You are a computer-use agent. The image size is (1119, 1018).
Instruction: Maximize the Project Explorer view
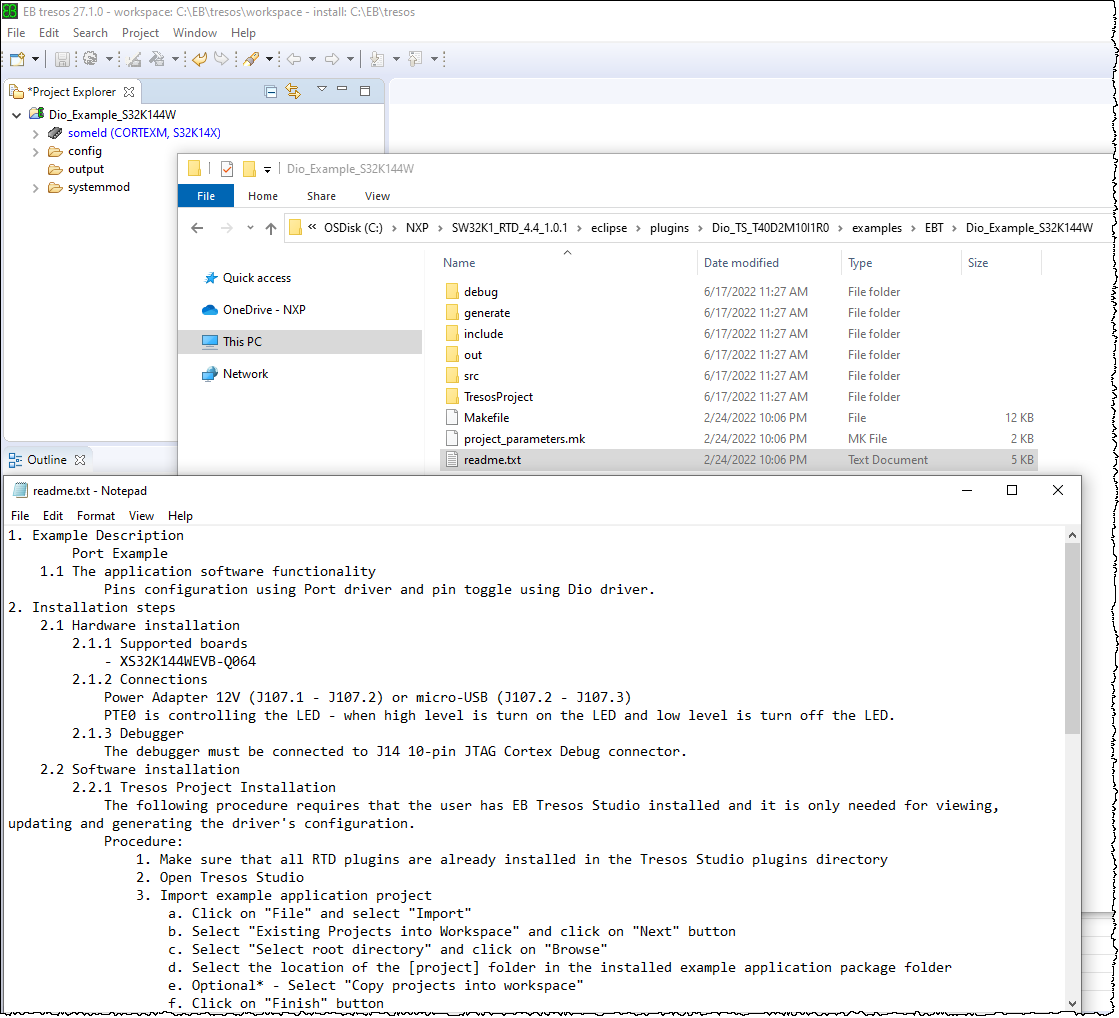click(x=364, y=90)
